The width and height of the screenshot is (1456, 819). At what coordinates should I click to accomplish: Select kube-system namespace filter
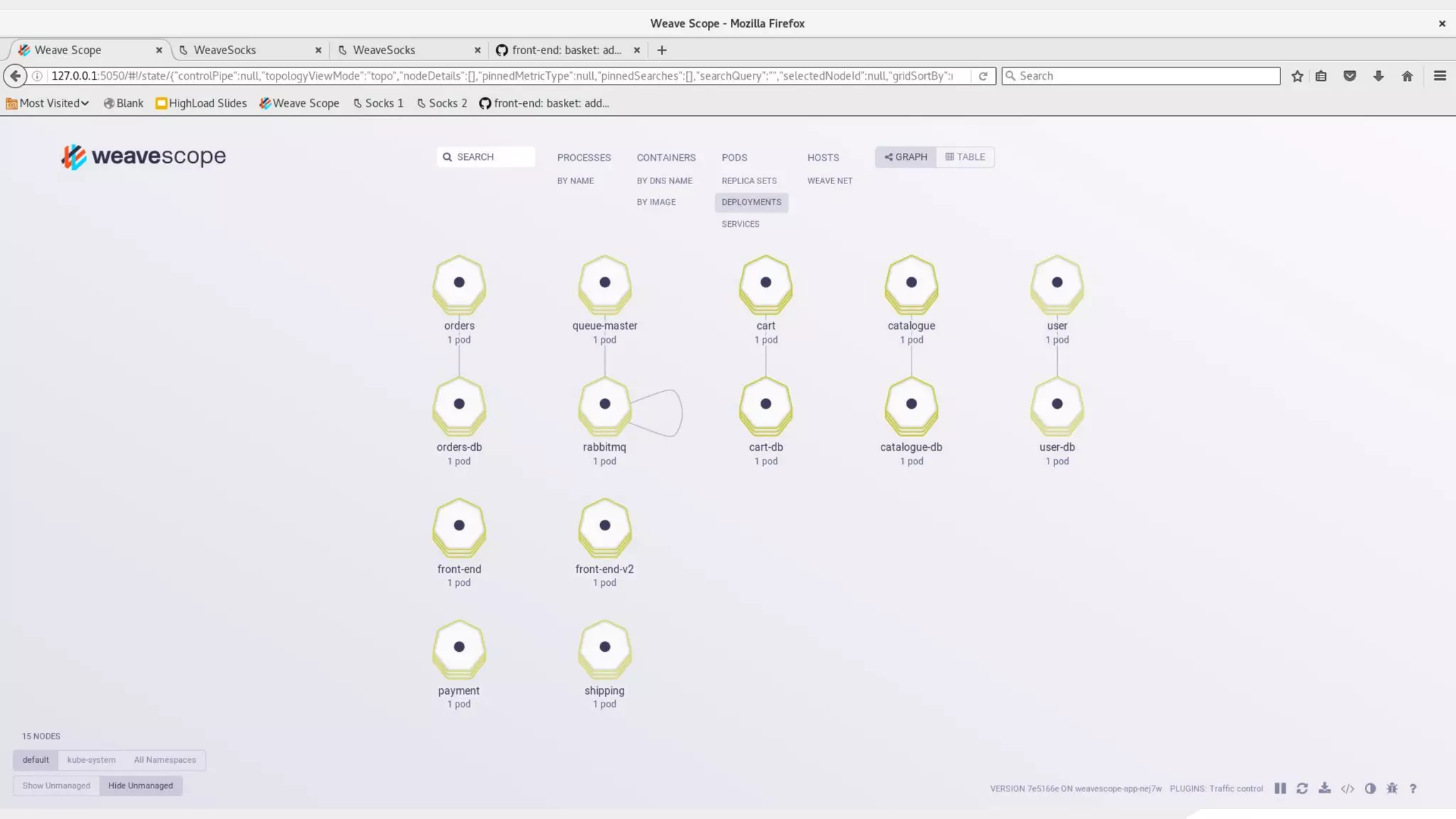(x=91, y=760)
